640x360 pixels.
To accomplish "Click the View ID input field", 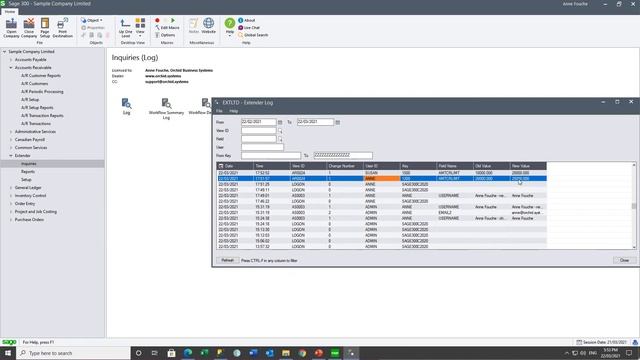I will 258,131.
